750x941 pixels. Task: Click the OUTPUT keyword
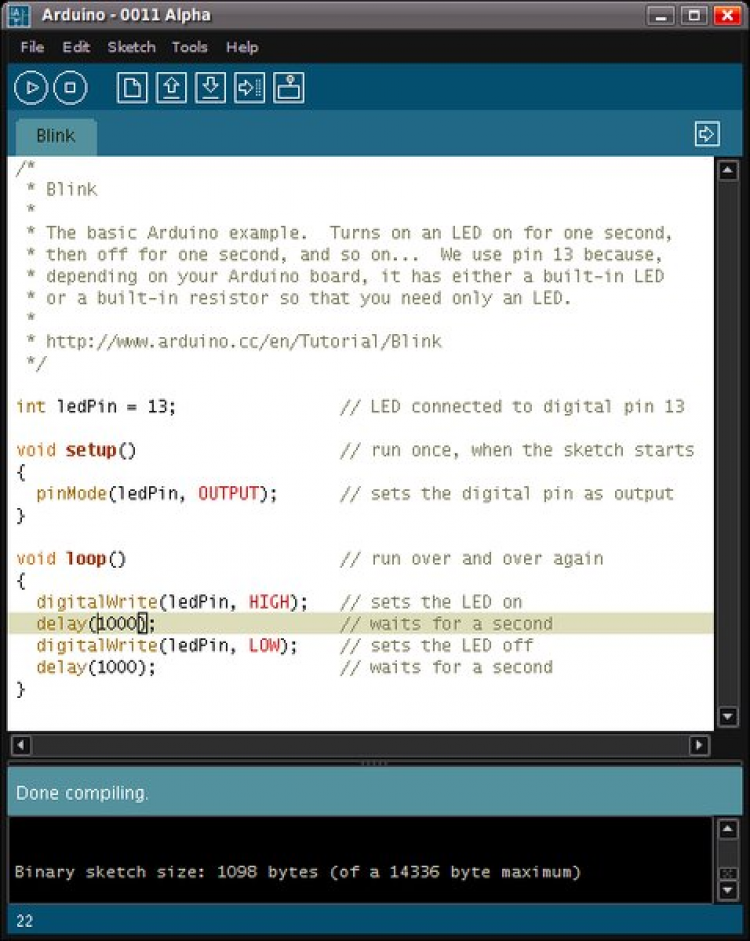click(228, 494)
